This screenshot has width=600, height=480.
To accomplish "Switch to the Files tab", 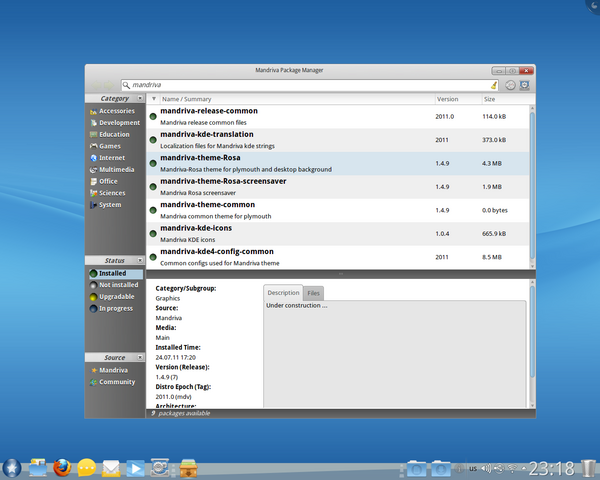I will [314, 293].
